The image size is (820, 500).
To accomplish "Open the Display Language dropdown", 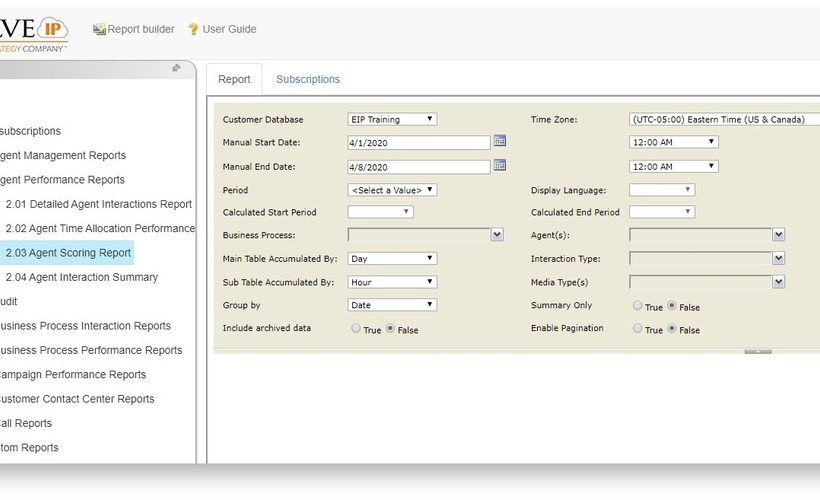I will [662, 190].
